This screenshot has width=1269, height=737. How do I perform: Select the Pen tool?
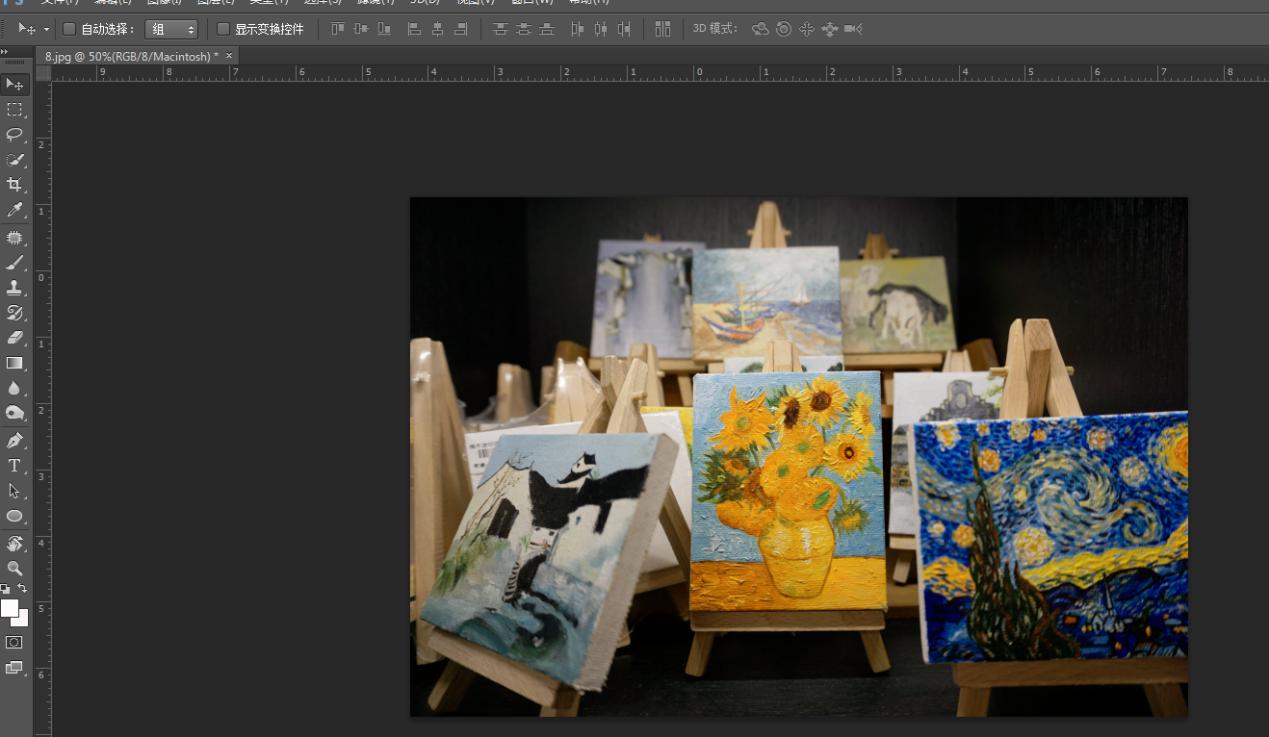(x=14, y=441)
